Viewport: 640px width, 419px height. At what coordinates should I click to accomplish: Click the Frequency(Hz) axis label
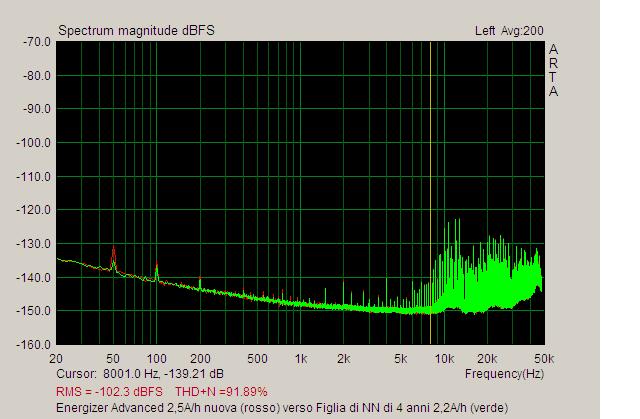504,374
